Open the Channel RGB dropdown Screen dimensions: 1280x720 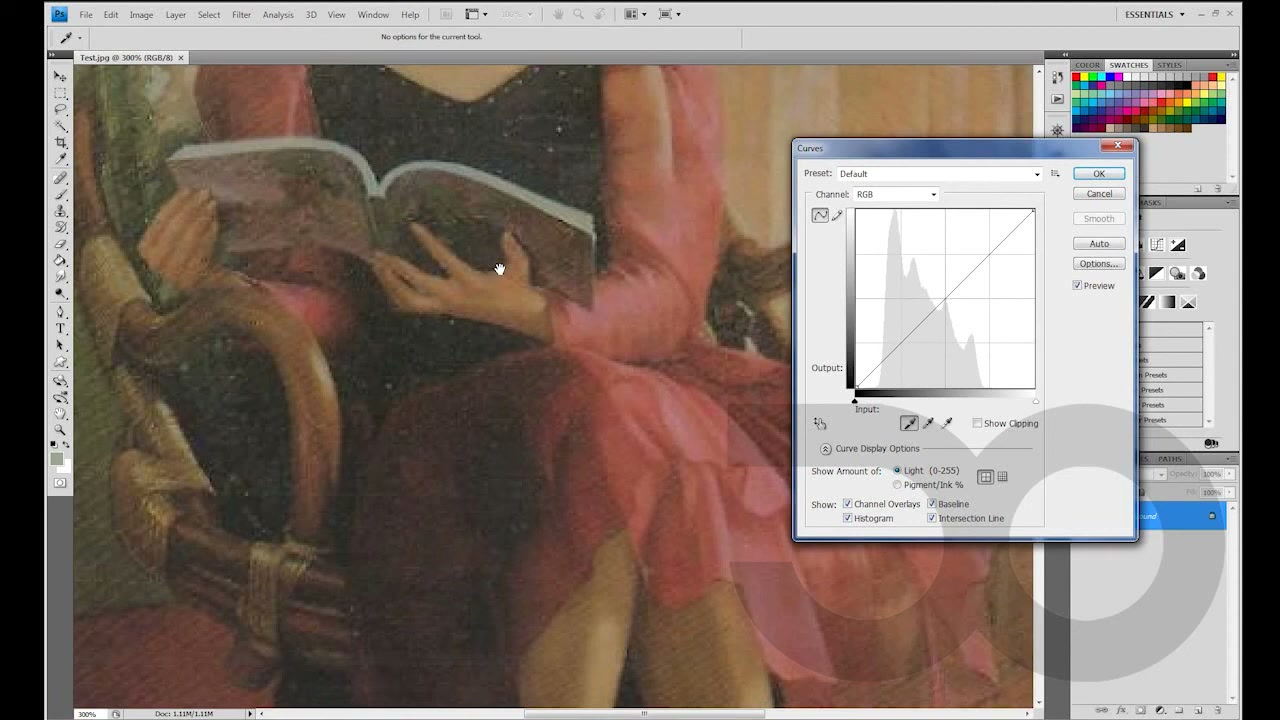[896, 195]
